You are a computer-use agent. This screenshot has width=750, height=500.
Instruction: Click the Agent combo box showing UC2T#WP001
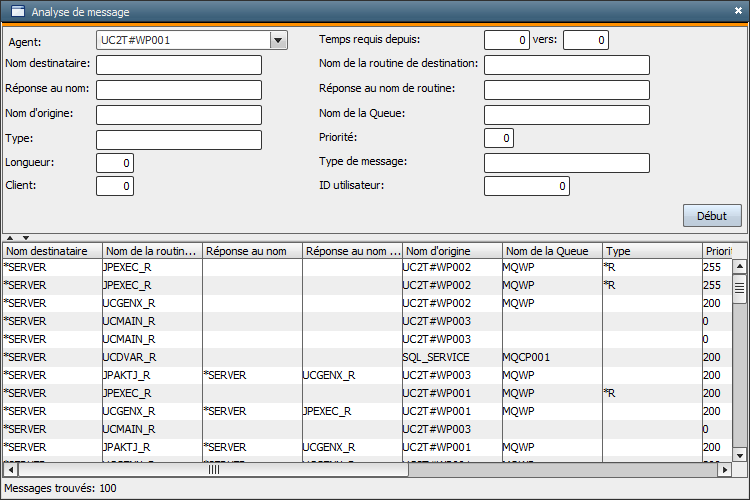(x=191, y=40)
